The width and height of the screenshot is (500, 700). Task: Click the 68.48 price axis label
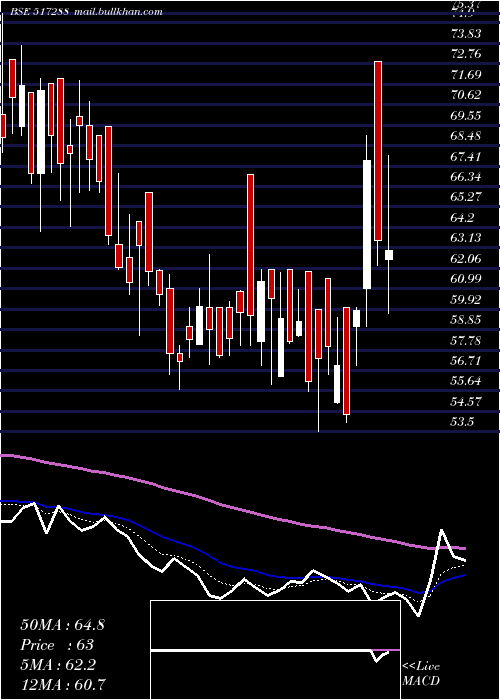coord(466,136)
